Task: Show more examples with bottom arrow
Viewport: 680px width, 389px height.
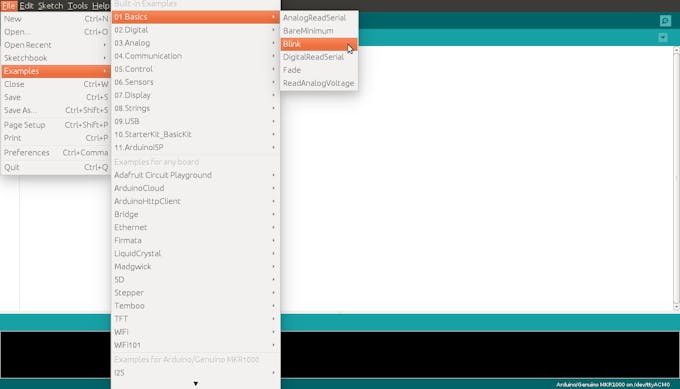Action: 196,383
